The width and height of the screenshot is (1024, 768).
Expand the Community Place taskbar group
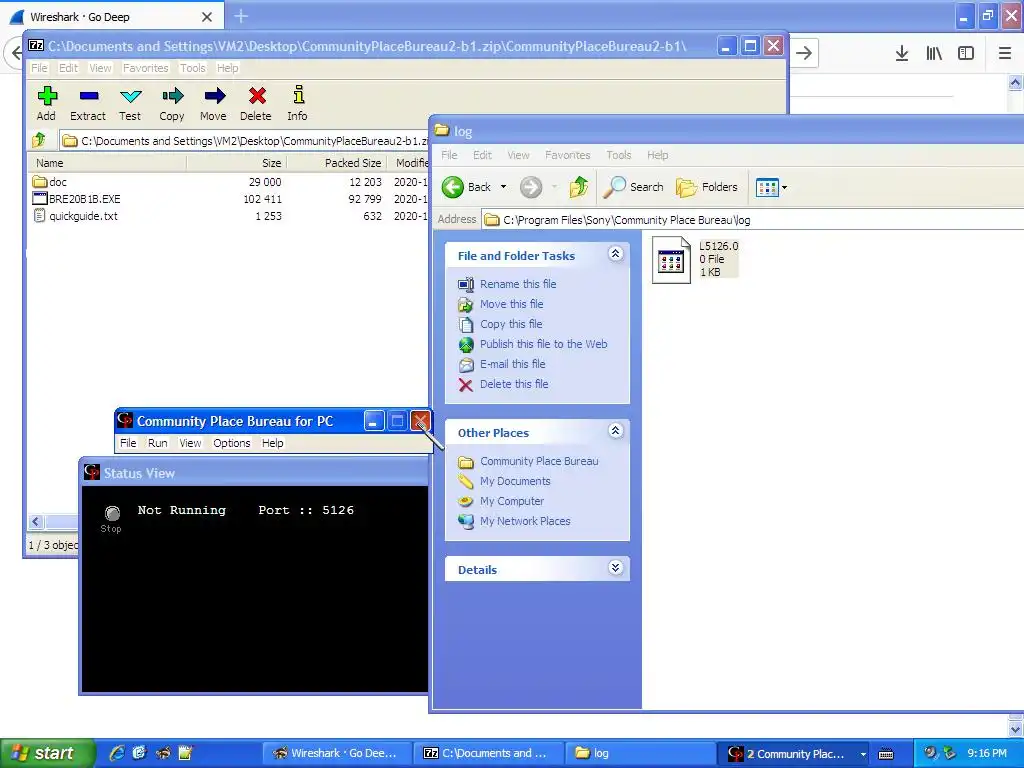pos(863,754)
